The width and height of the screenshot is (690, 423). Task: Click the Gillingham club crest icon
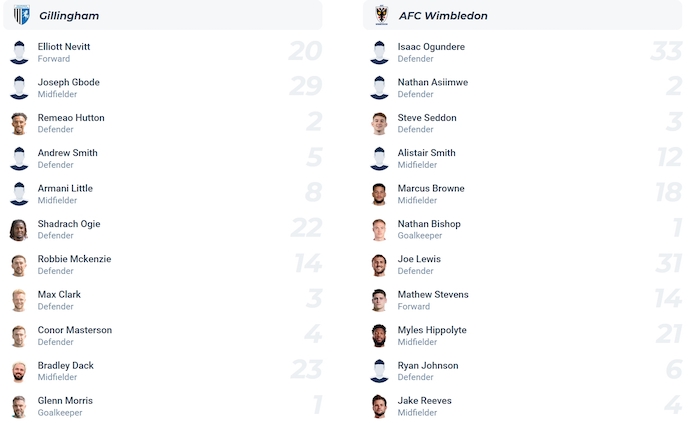point(21,15)
